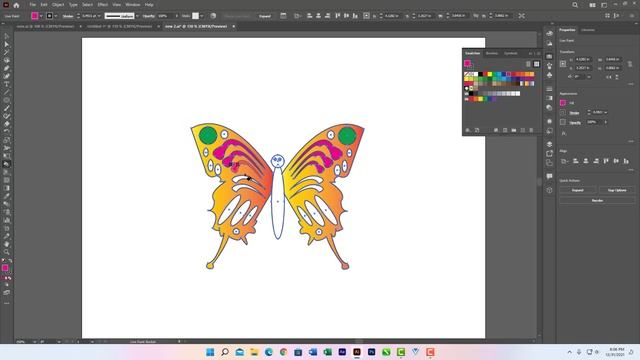Viewport: 640px width, 360px height.
Task: Open the stroke weight dropdown in control bar
Action: tap(99, 16)
